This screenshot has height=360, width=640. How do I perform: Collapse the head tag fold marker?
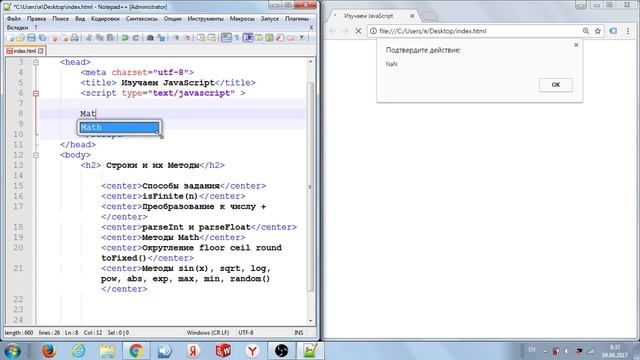(x=36, y=62)
